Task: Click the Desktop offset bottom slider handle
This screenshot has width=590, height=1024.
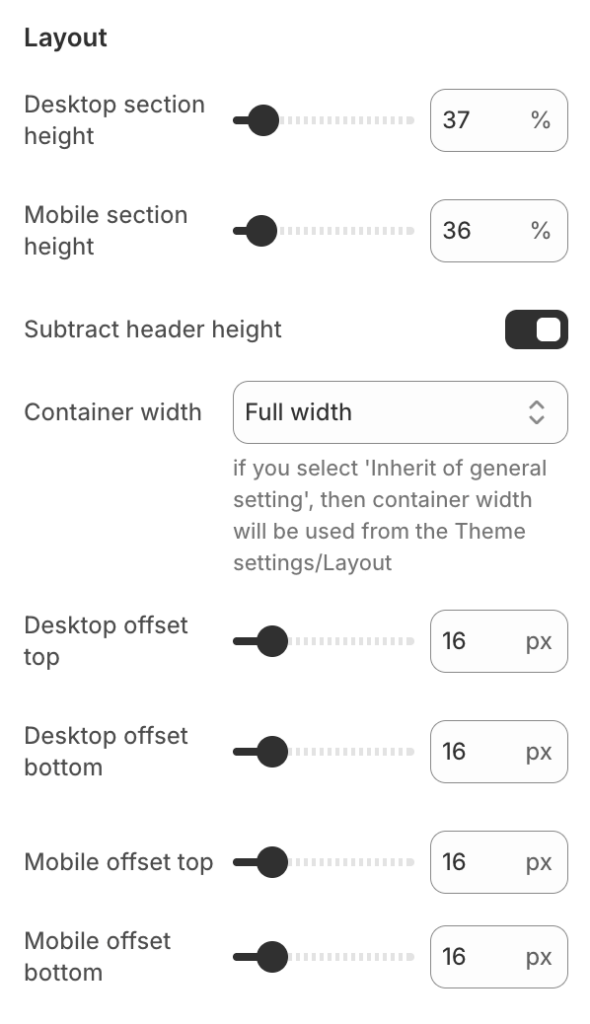Action: (x=272, y=751)
